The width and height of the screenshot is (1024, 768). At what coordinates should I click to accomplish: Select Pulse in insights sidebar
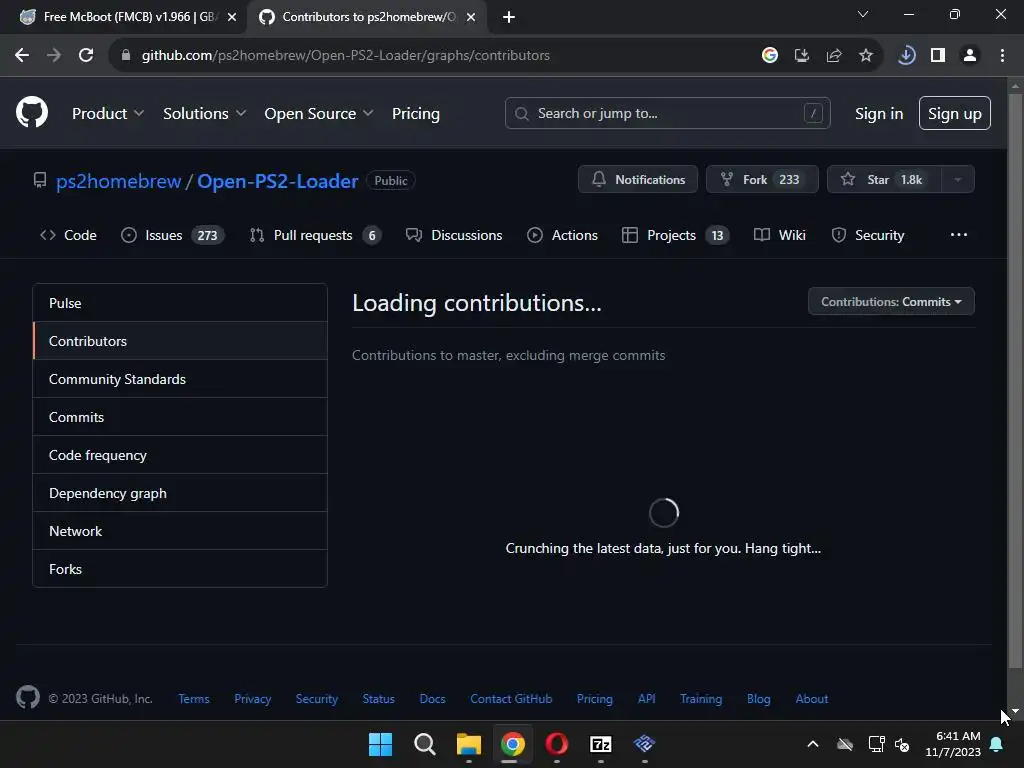click(180, 303)
